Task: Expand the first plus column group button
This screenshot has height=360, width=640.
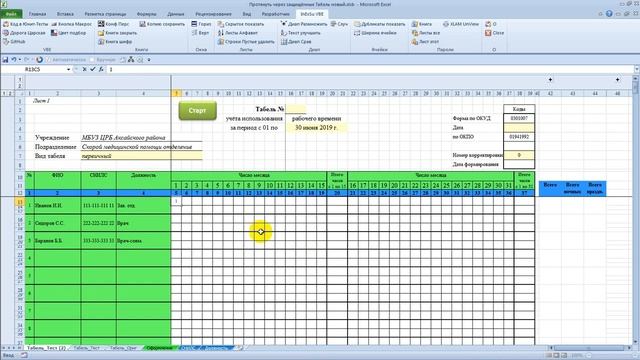Action: (550, 80)
